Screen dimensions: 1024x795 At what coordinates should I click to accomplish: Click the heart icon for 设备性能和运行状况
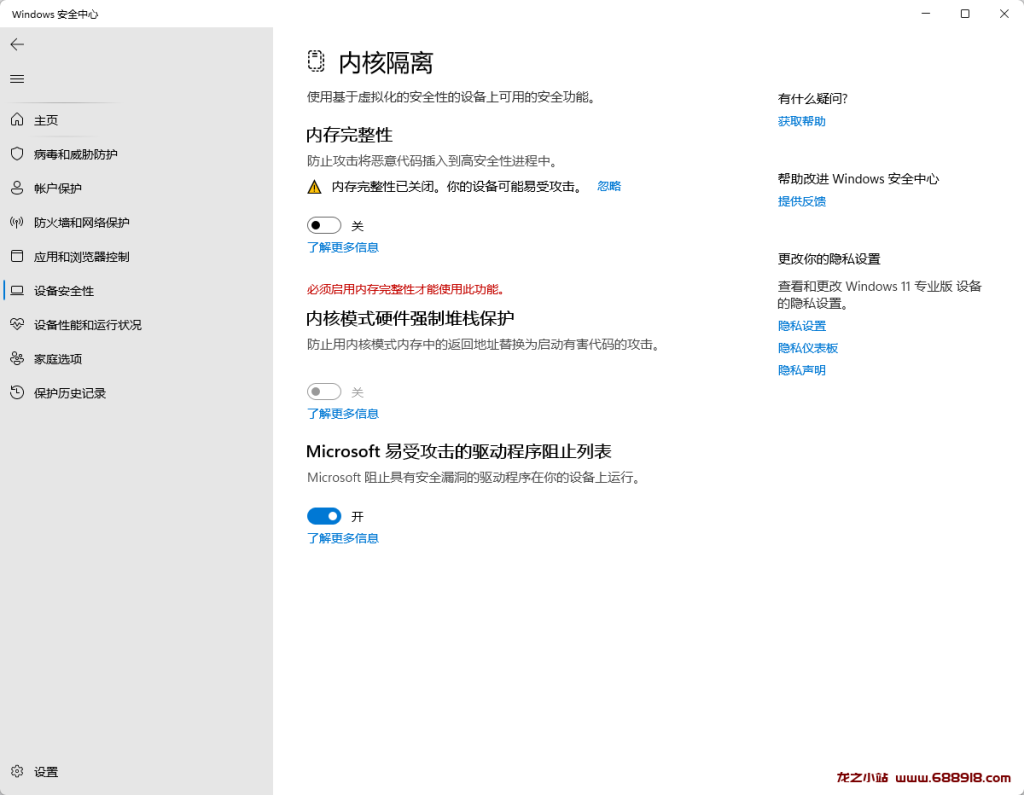tap(17, 325)
